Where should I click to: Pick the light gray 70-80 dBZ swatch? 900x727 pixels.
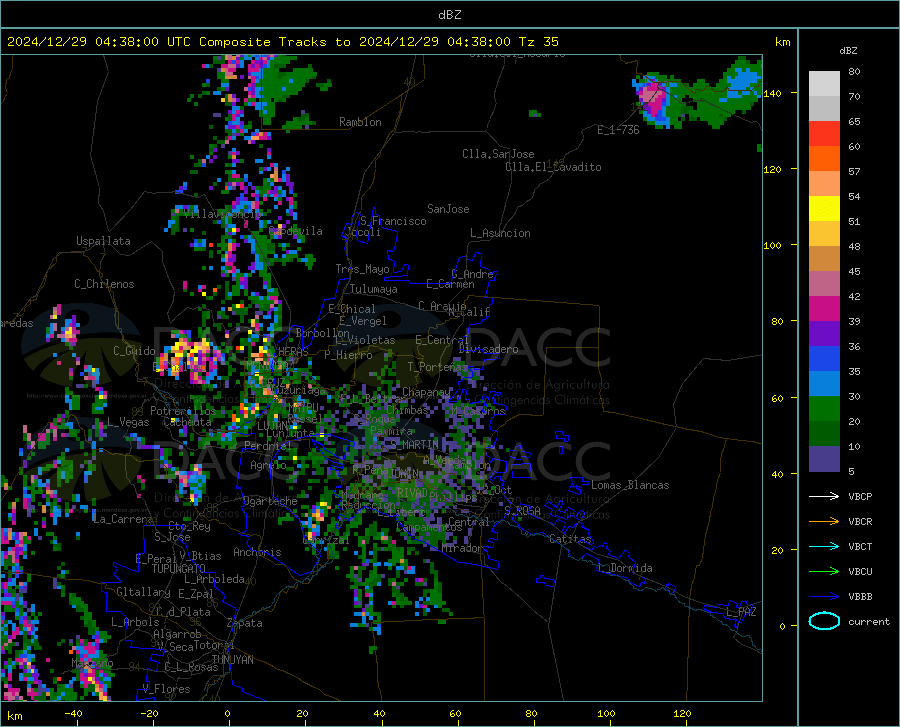coord(824,84)
